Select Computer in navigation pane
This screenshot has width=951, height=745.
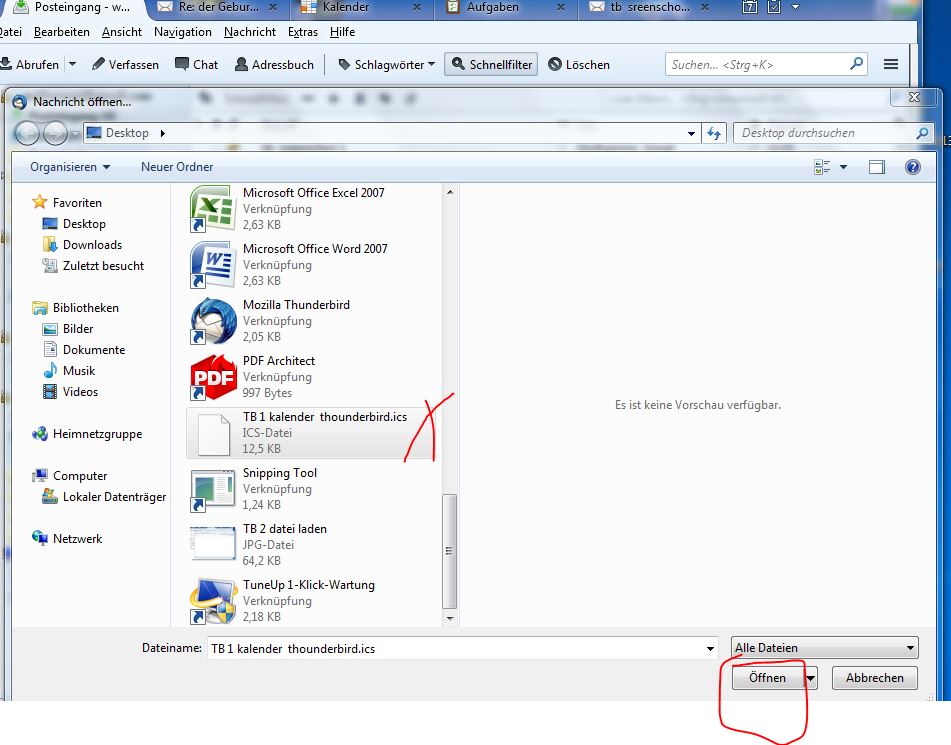(70, 476)
